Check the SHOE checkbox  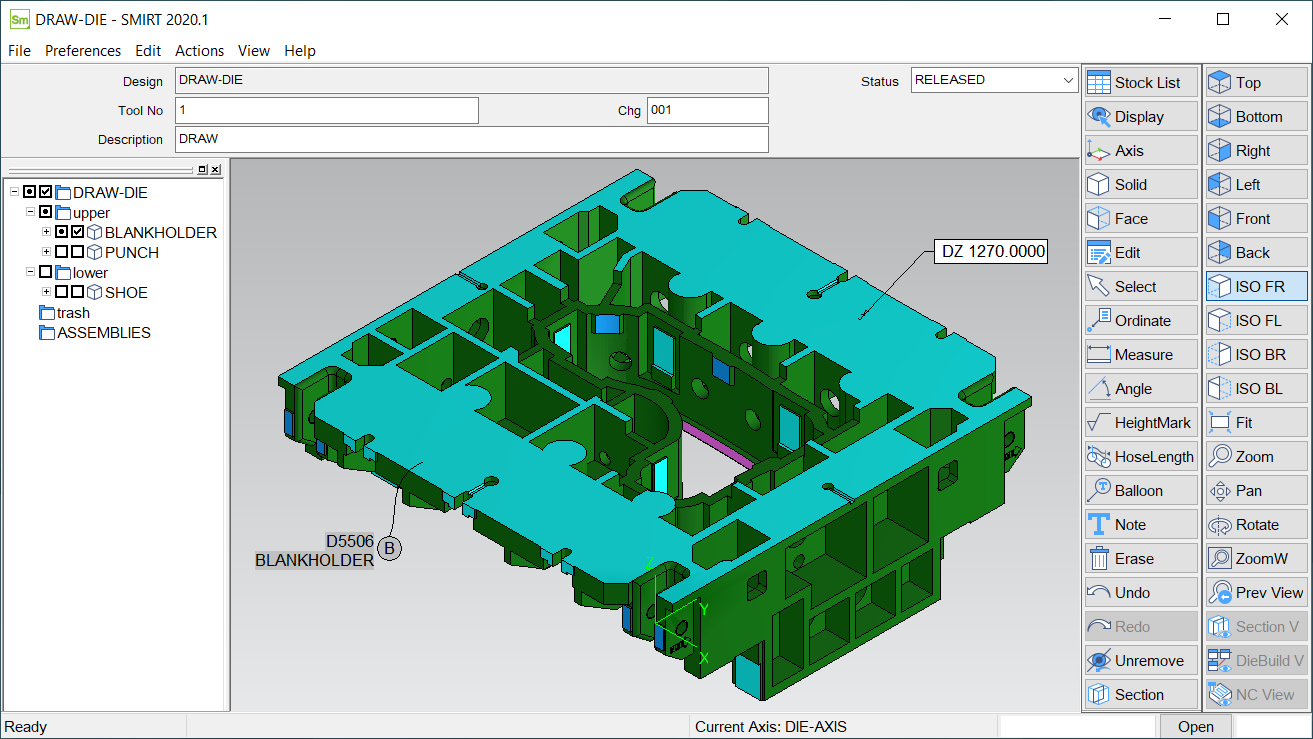pos(78,293)
